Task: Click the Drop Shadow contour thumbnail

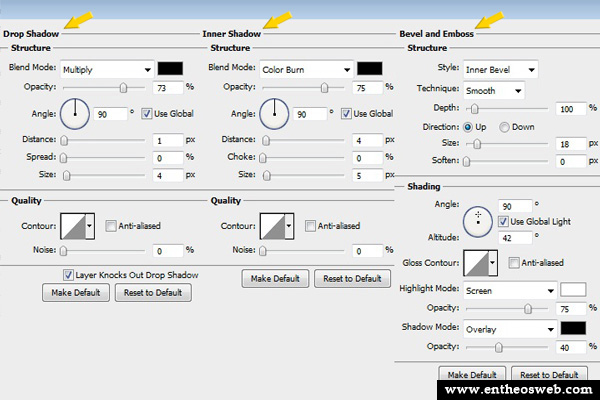Action: tap(73, 227)
